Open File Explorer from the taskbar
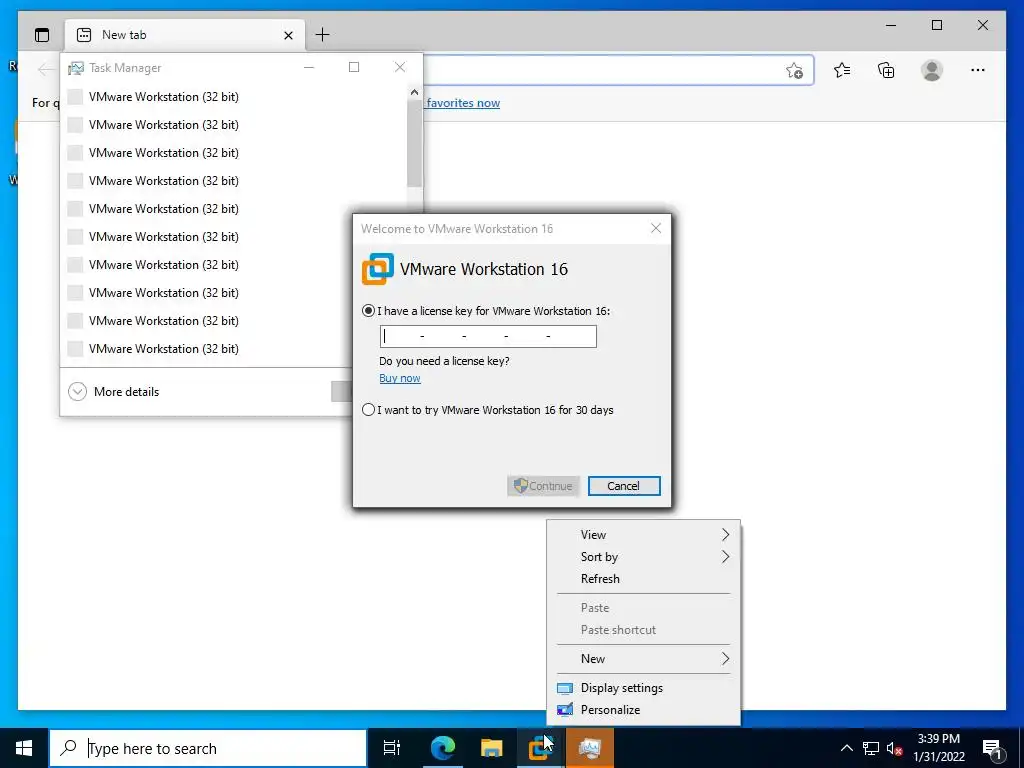1024x768 pixels. (491, 748)
